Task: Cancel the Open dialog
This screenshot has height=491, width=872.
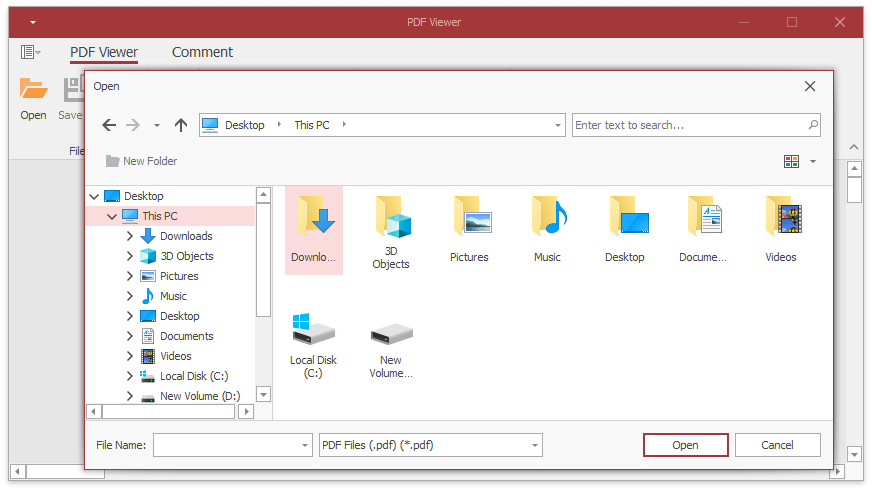Action: tap(777, 445)
